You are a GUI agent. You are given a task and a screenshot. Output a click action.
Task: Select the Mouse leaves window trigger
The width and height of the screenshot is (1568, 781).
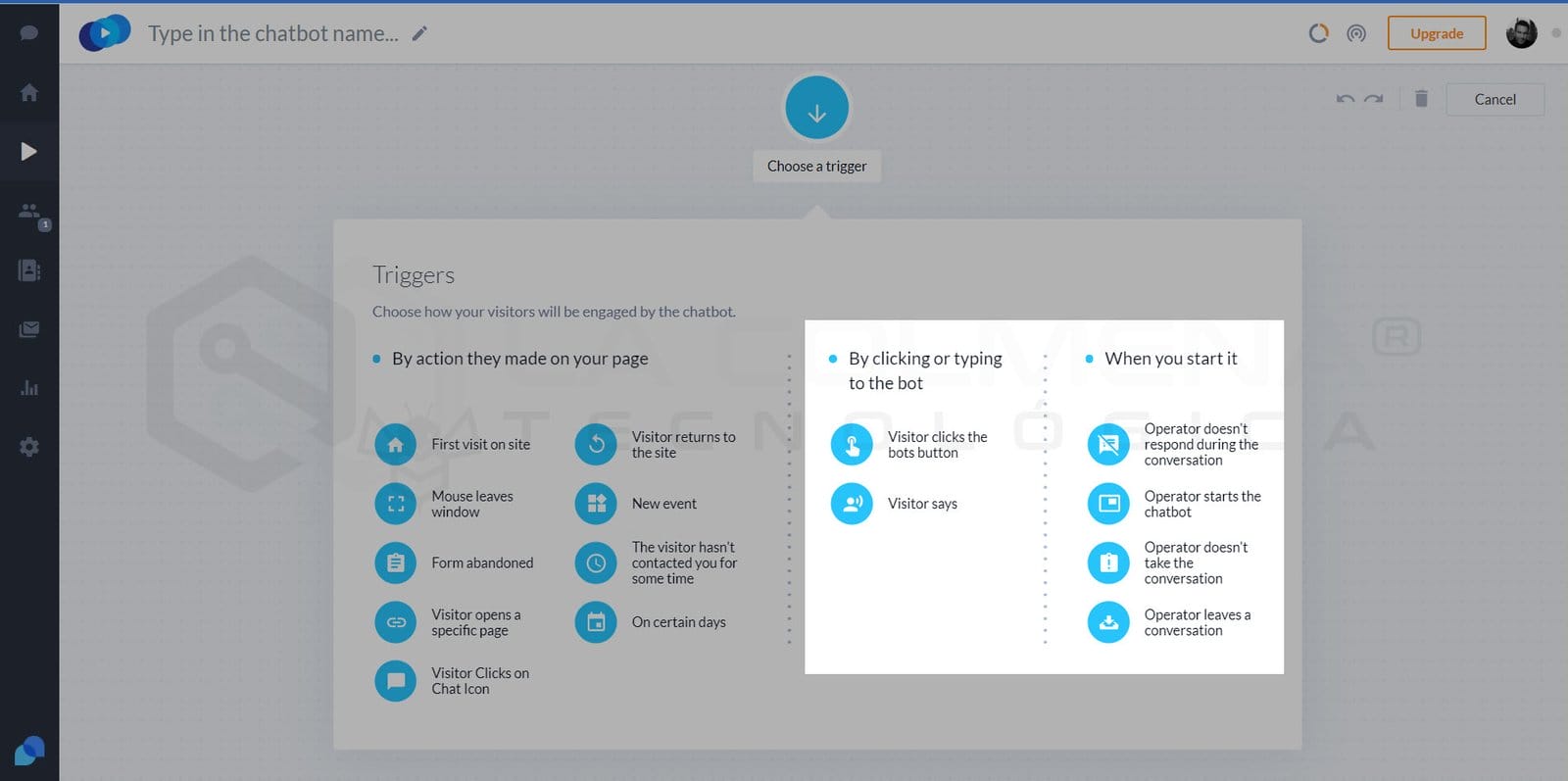[x=445, y=504]
